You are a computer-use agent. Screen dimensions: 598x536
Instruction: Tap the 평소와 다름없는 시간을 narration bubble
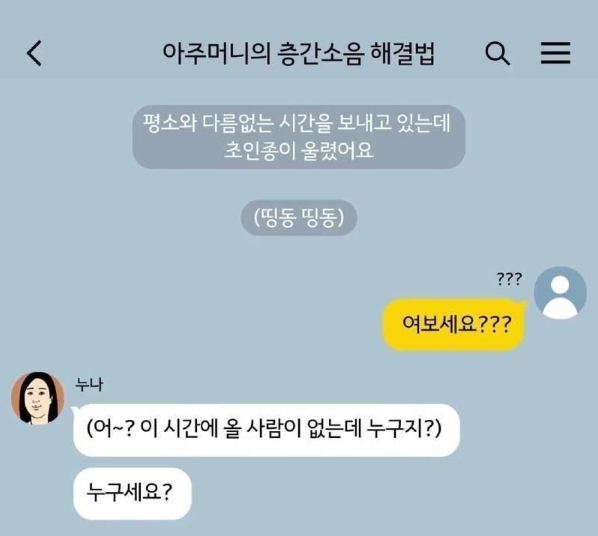[299, 137]
